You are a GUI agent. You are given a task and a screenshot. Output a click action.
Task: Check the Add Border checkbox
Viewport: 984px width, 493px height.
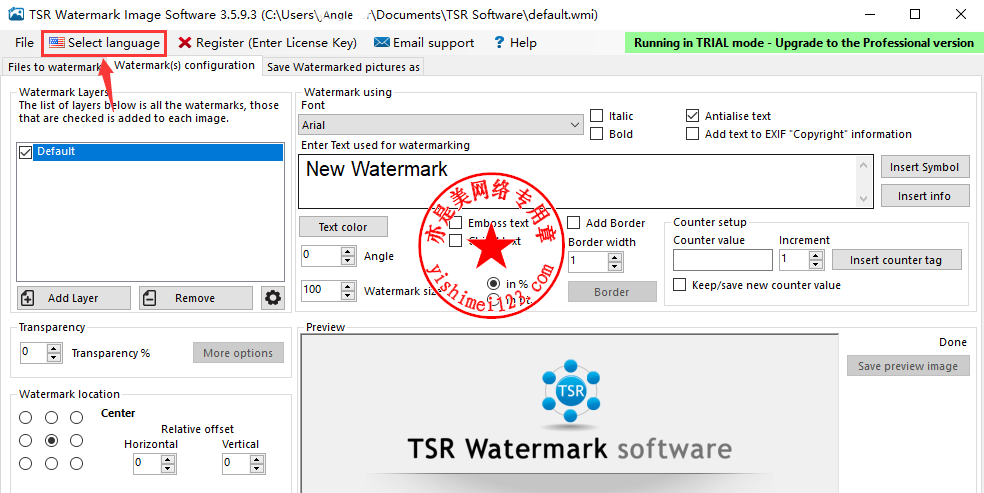click(574, 223)
